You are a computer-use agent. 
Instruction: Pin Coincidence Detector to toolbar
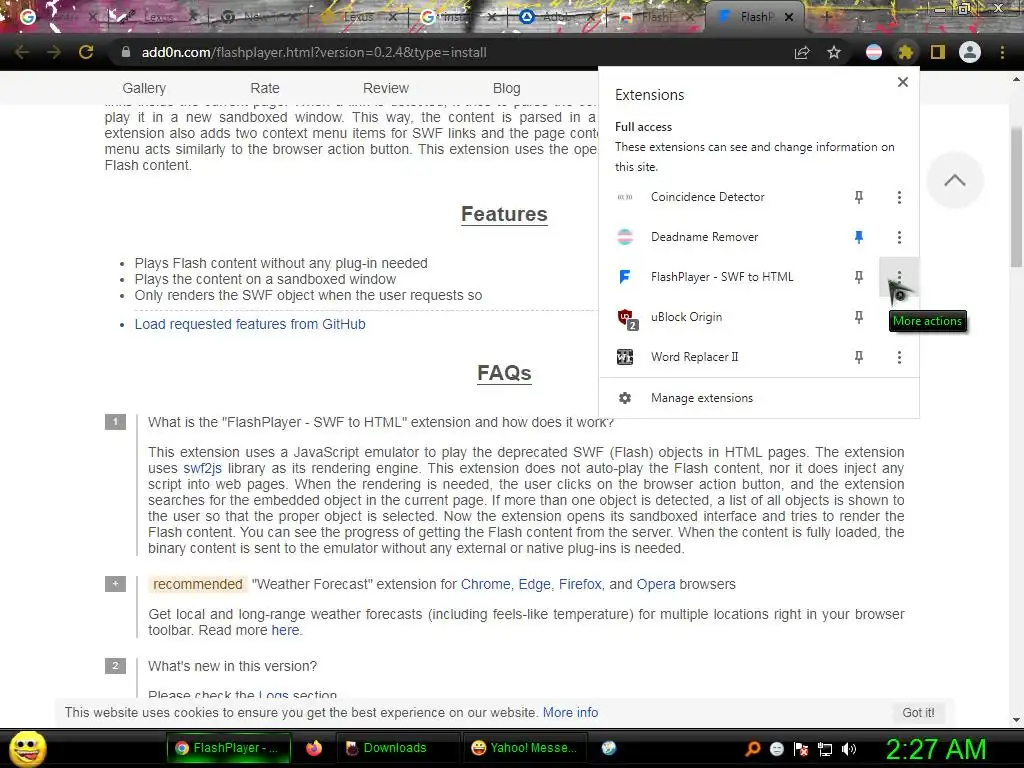(x=859, y=197)
